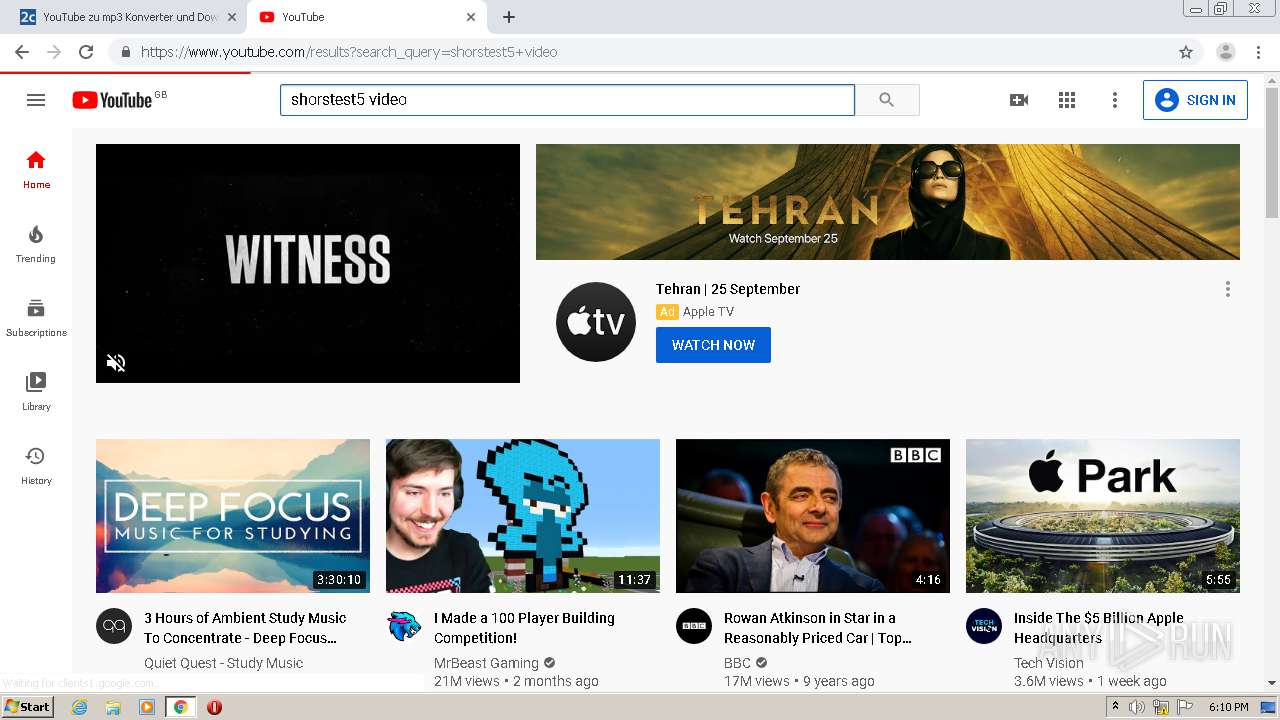Click in the YouTube search input field
The width and height of the screenshot is (1280, 720).
567,100
